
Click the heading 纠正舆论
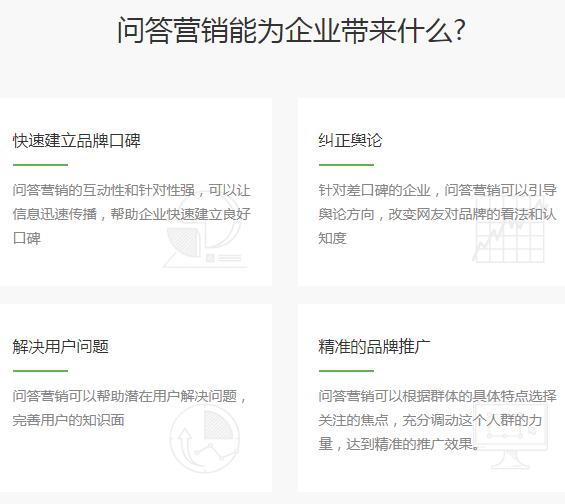[350, 141]
